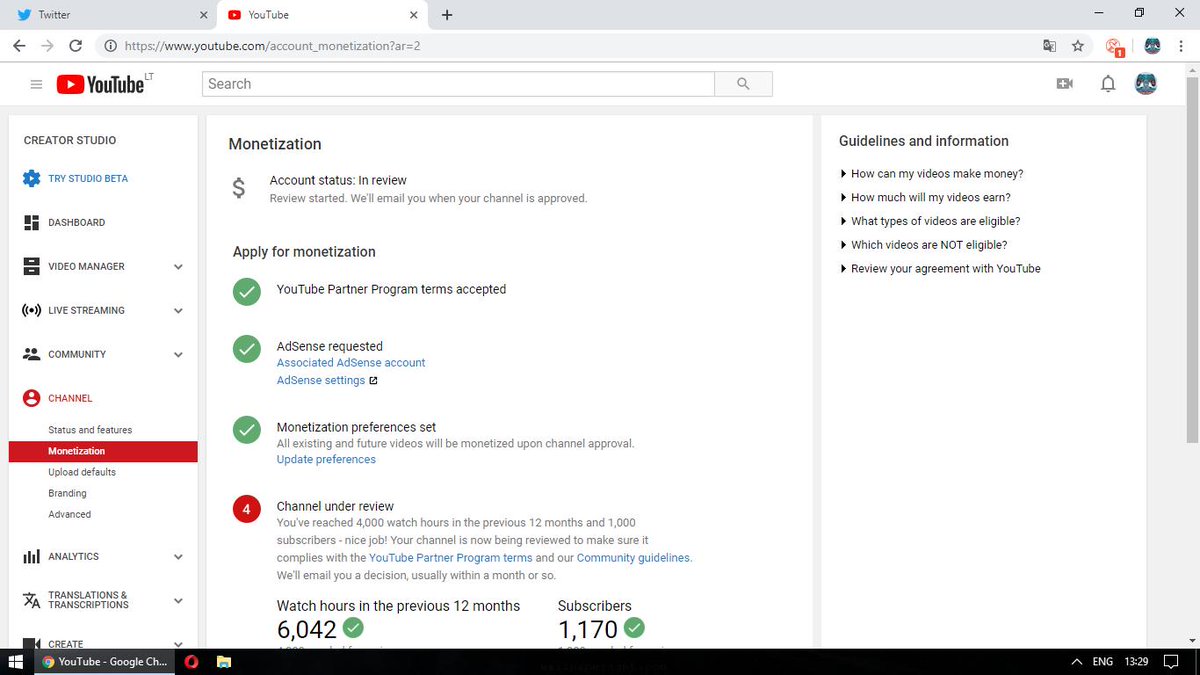Expand the Live Streaming section

pyautogui.click(x=178, y=311)
